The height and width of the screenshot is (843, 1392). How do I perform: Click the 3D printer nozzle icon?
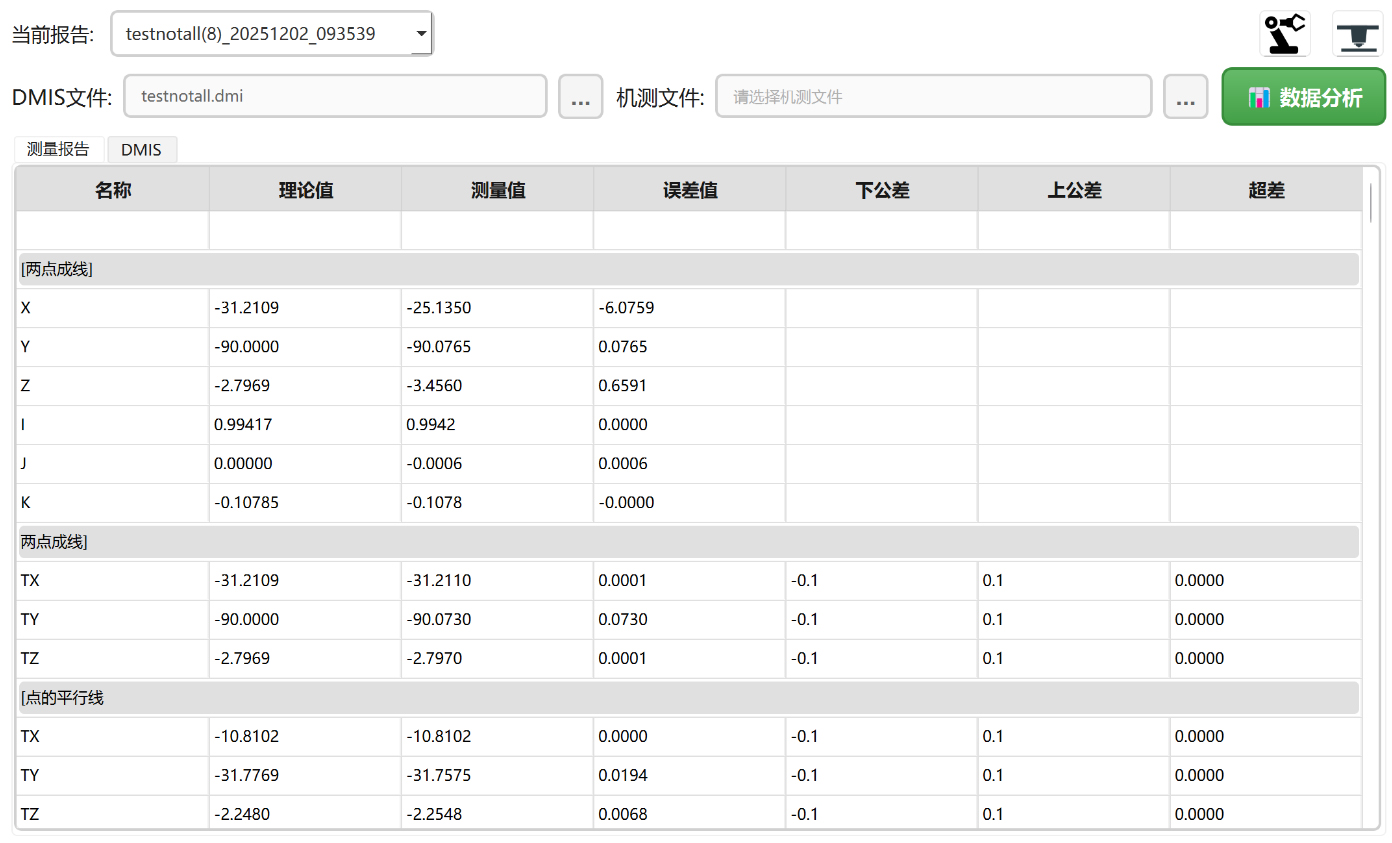(x=1358, y=34)
